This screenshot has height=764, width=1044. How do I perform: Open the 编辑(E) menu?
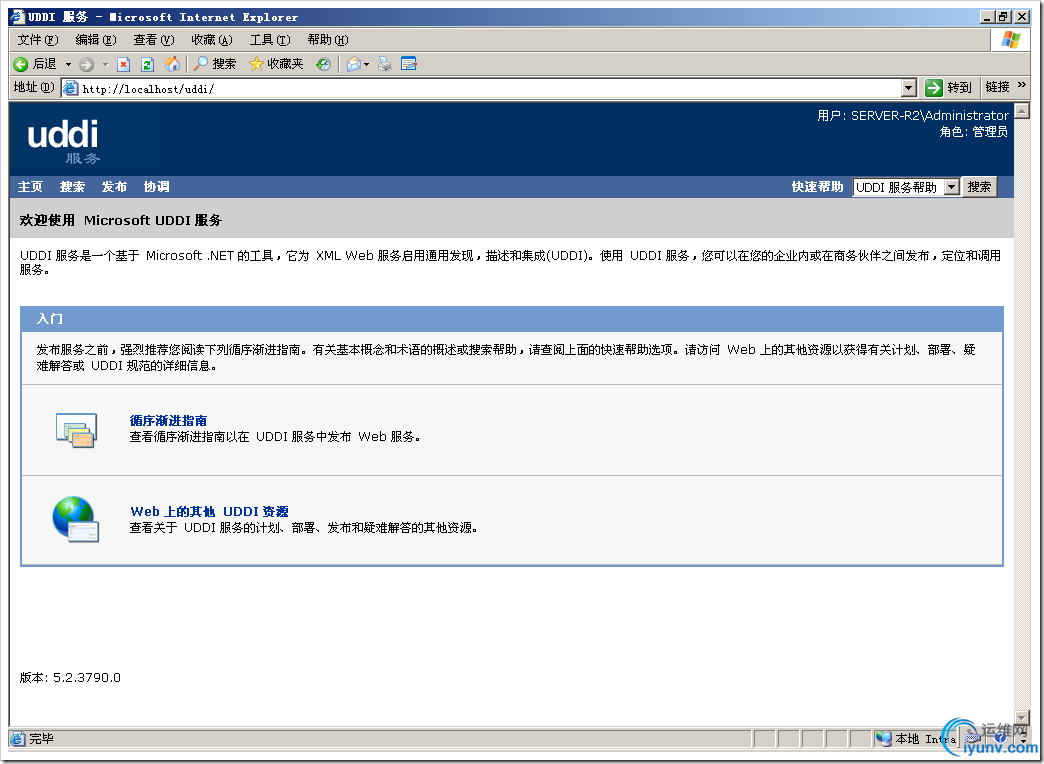coord(96,40)
